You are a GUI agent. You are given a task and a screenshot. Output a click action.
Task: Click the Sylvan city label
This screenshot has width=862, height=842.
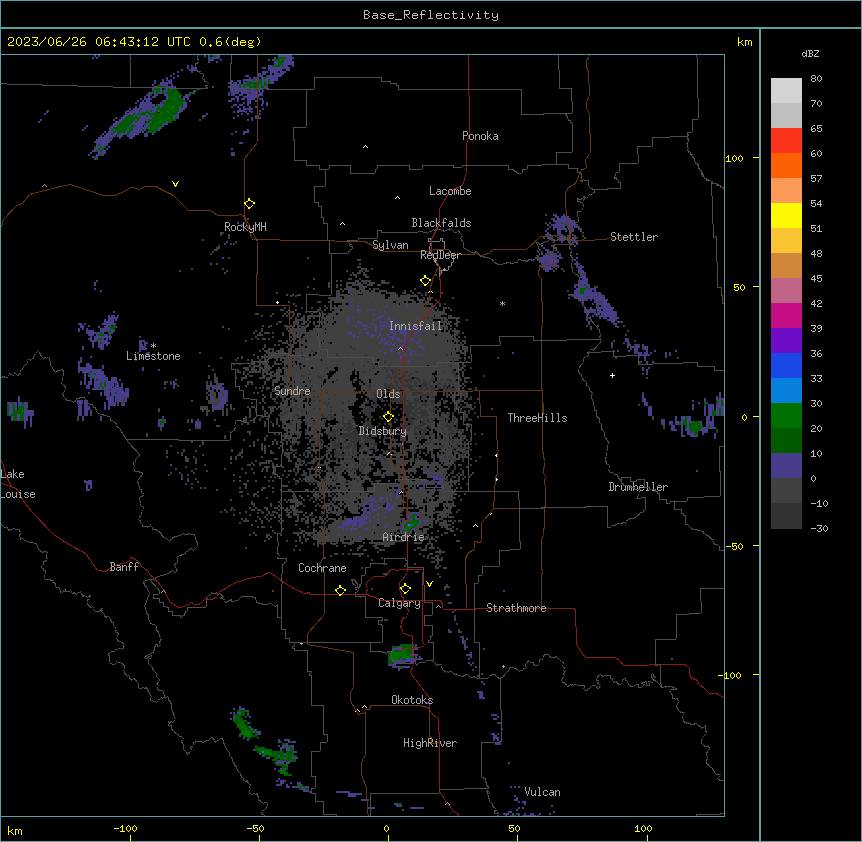pos(390,245)
